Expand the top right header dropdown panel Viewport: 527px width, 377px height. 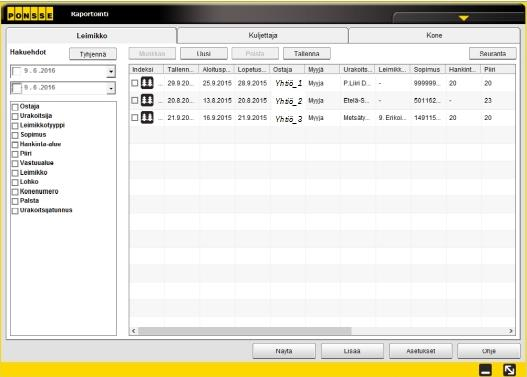458,18
